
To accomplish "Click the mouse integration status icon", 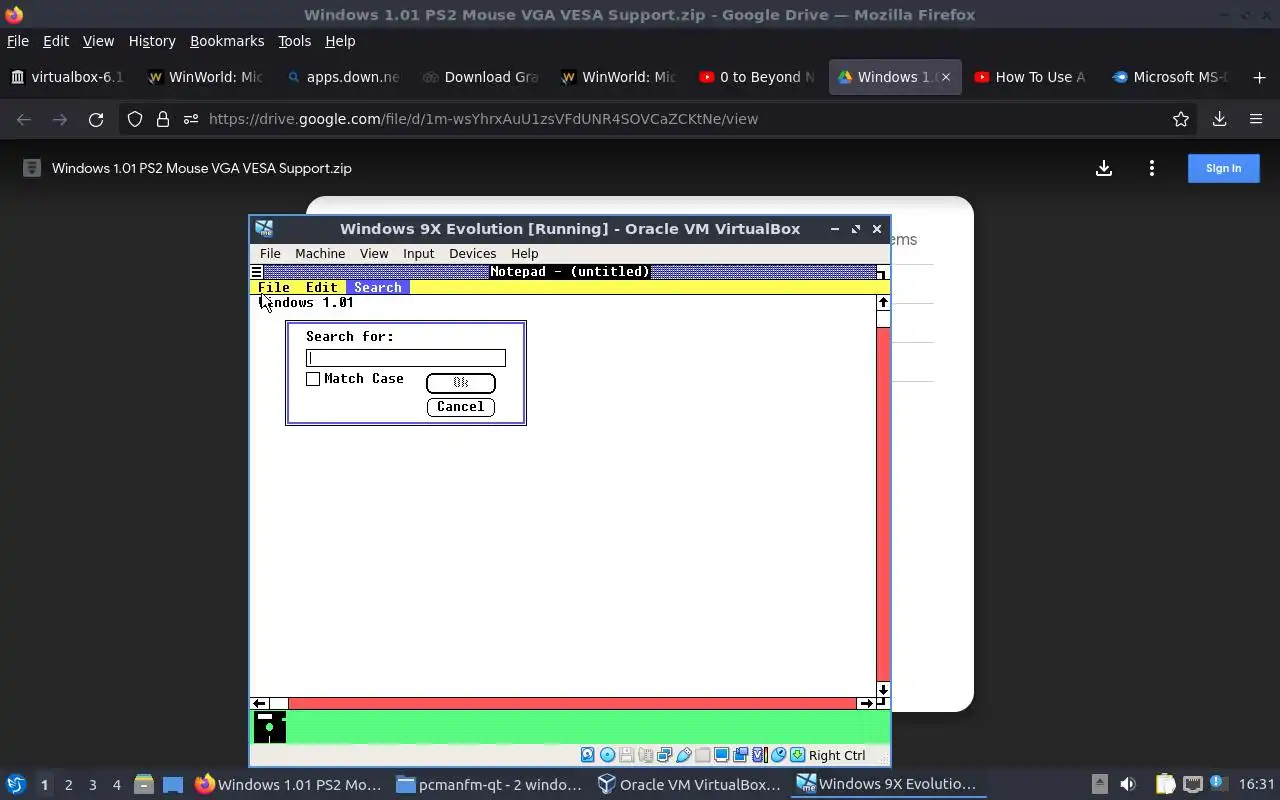I will (778, 755).
